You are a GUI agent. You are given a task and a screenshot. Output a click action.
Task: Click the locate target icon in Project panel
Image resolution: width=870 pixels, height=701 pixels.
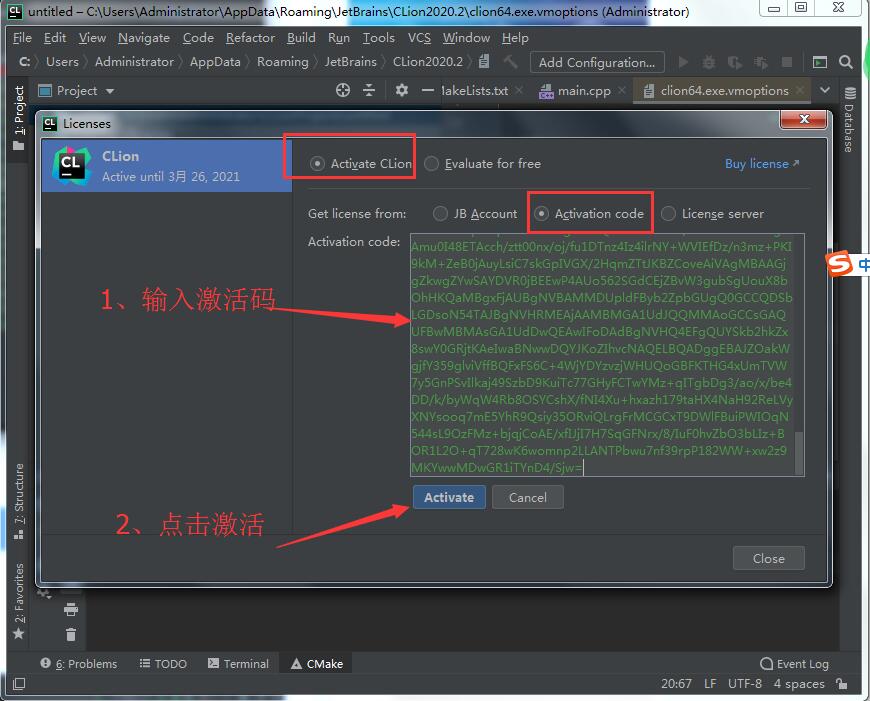pos(343,90)
